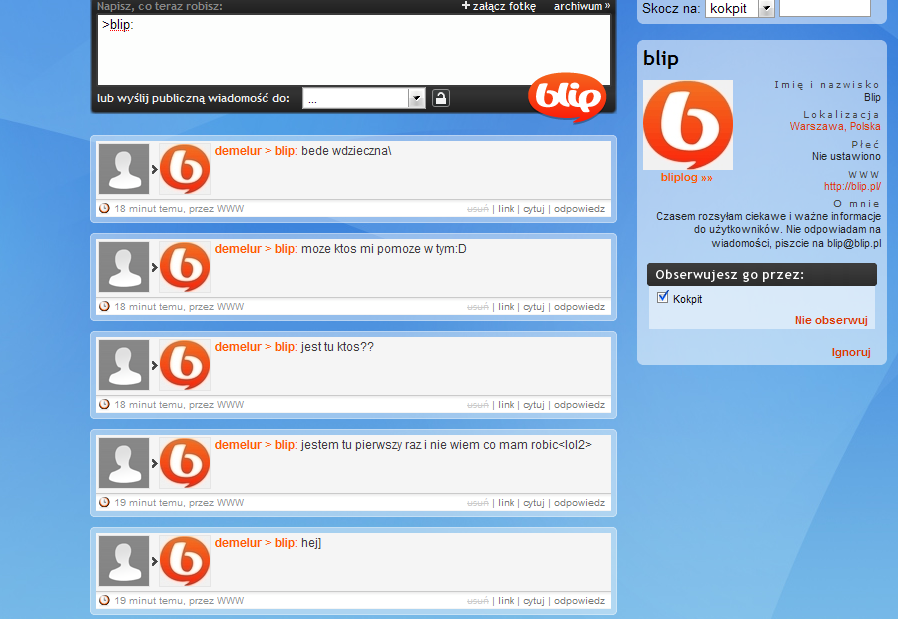The height and width of the screenshot is (619, 898).
Task: Click 'odpowiedz' on 'hej]' message
Action: (x=579, y=601)
